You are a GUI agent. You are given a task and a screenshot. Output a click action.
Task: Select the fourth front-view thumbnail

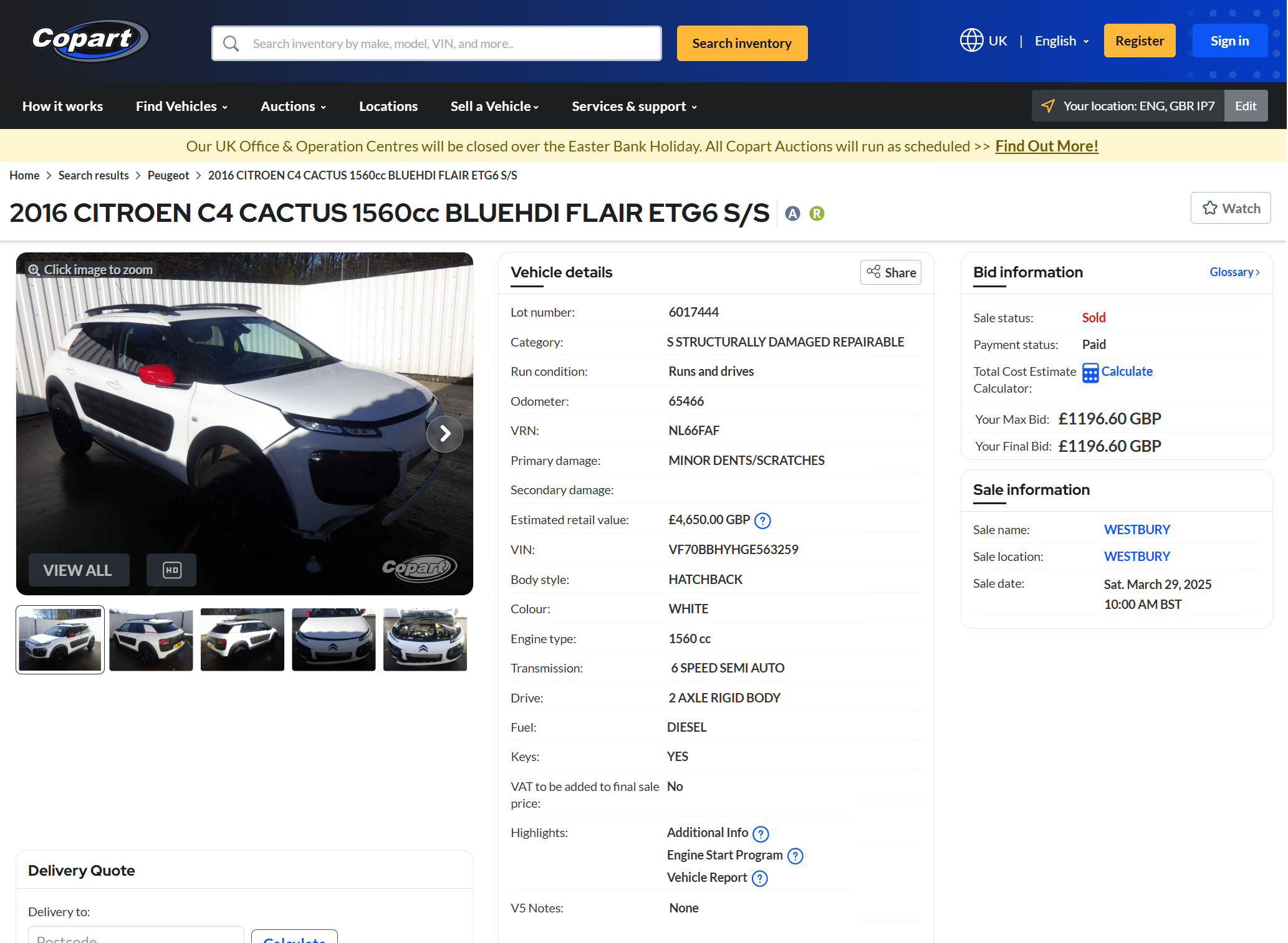pyautogui.click(x=334, y=639)
